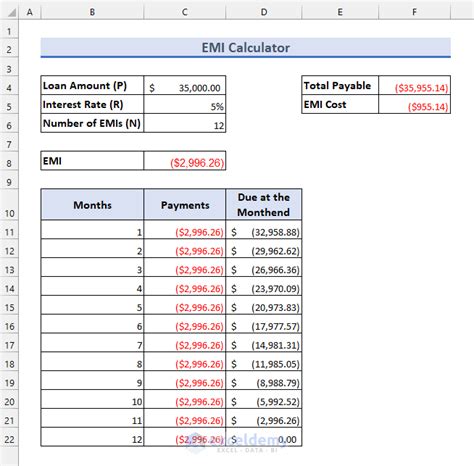Screen dimensions: 474x466
Task: Select column C header
Action: point(185,12)
